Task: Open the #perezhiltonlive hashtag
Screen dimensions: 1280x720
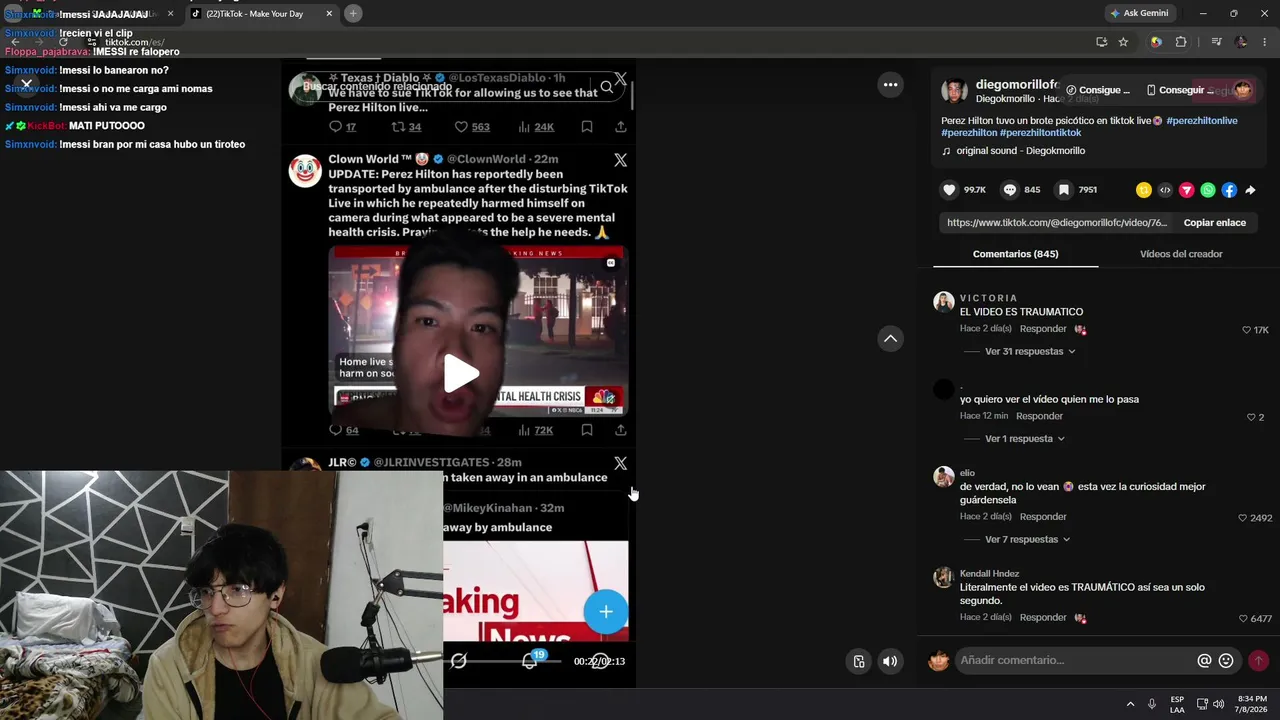Action: click(x=1202, y=121)
